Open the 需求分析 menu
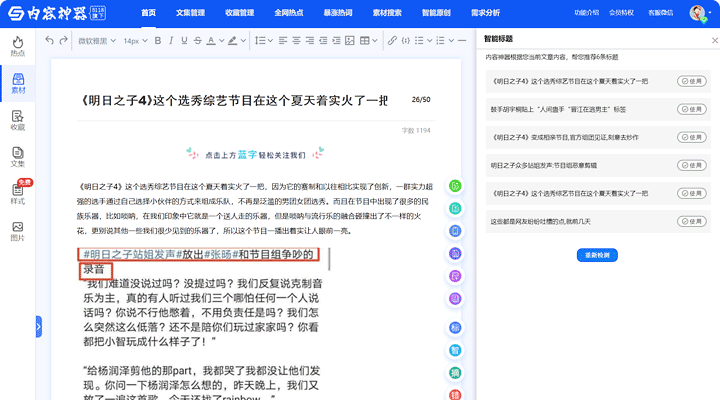720x400 pixels. [485, 13]
